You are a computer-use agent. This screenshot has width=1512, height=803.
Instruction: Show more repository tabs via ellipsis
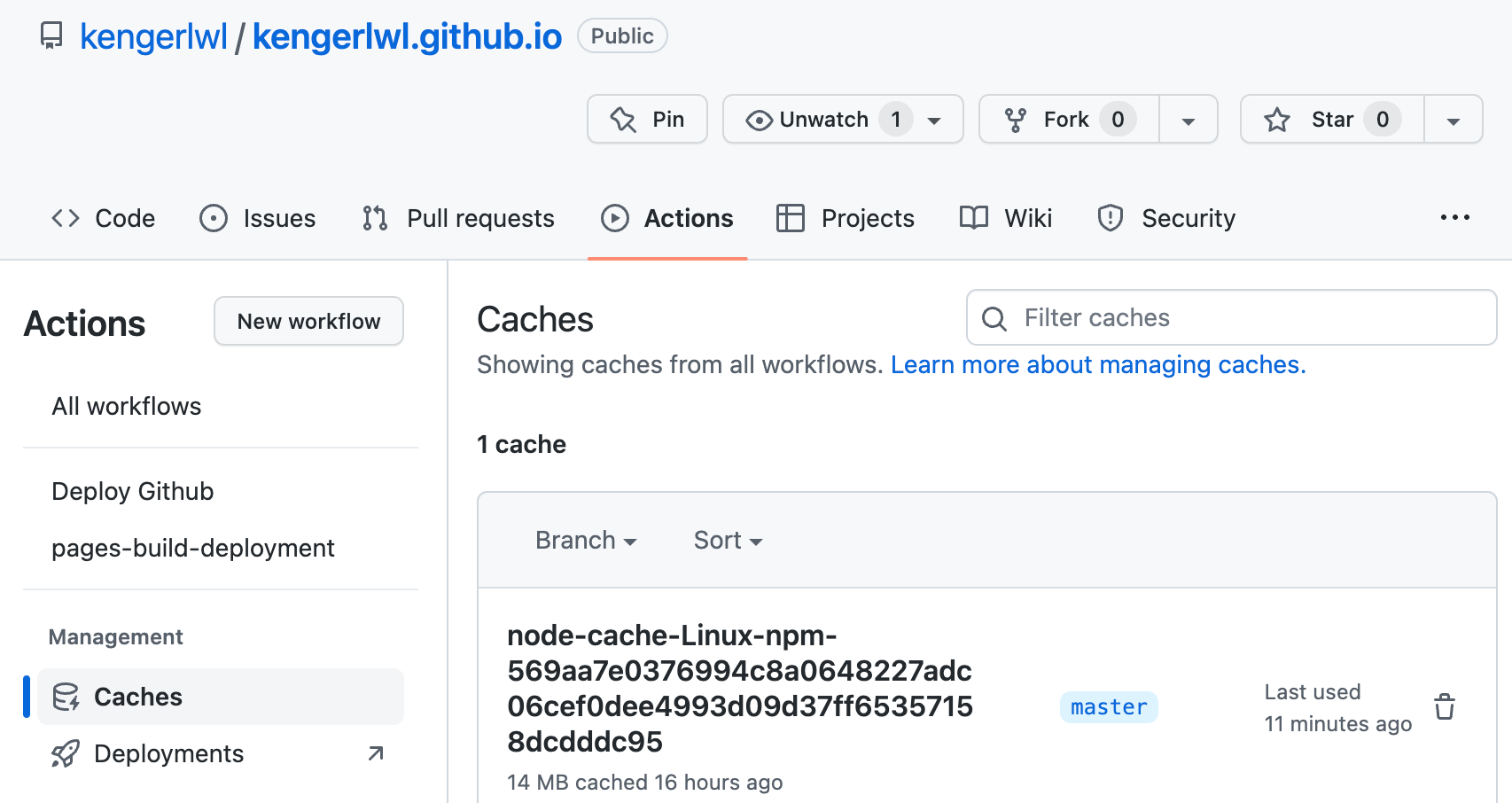coord(1455,217)
